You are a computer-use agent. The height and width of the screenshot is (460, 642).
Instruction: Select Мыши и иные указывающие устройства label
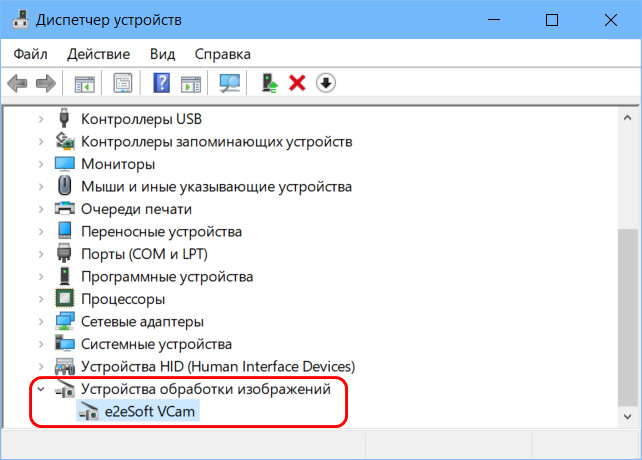pos(216,187)
